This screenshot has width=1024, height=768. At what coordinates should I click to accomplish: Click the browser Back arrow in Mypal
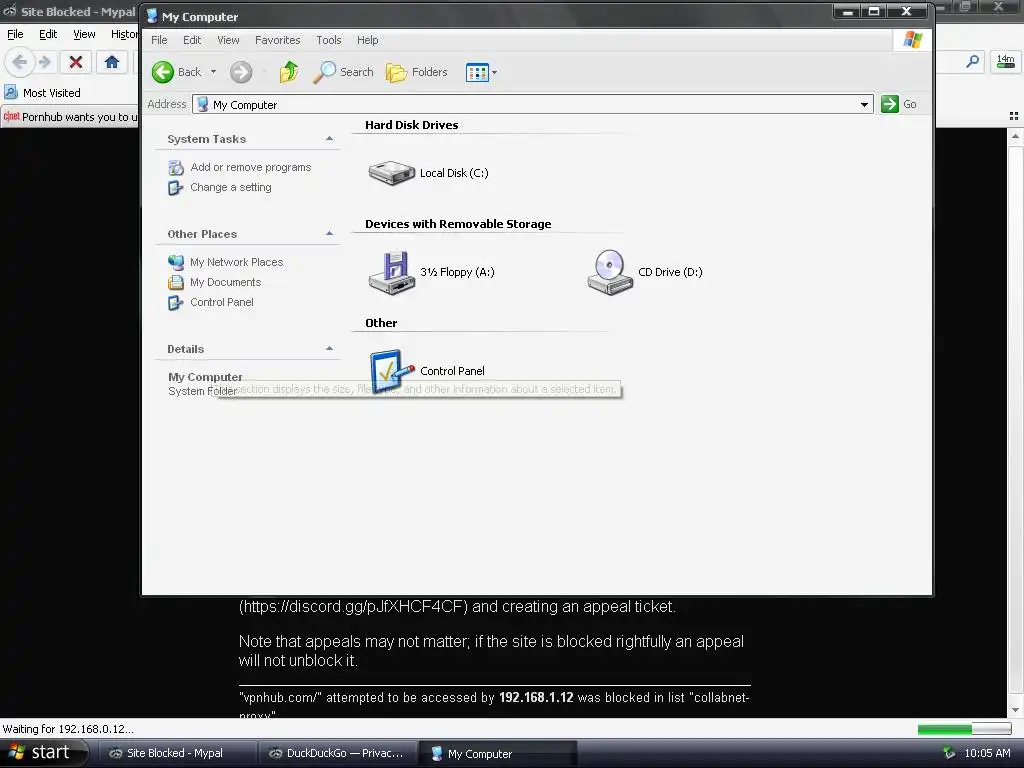[20, 62]
